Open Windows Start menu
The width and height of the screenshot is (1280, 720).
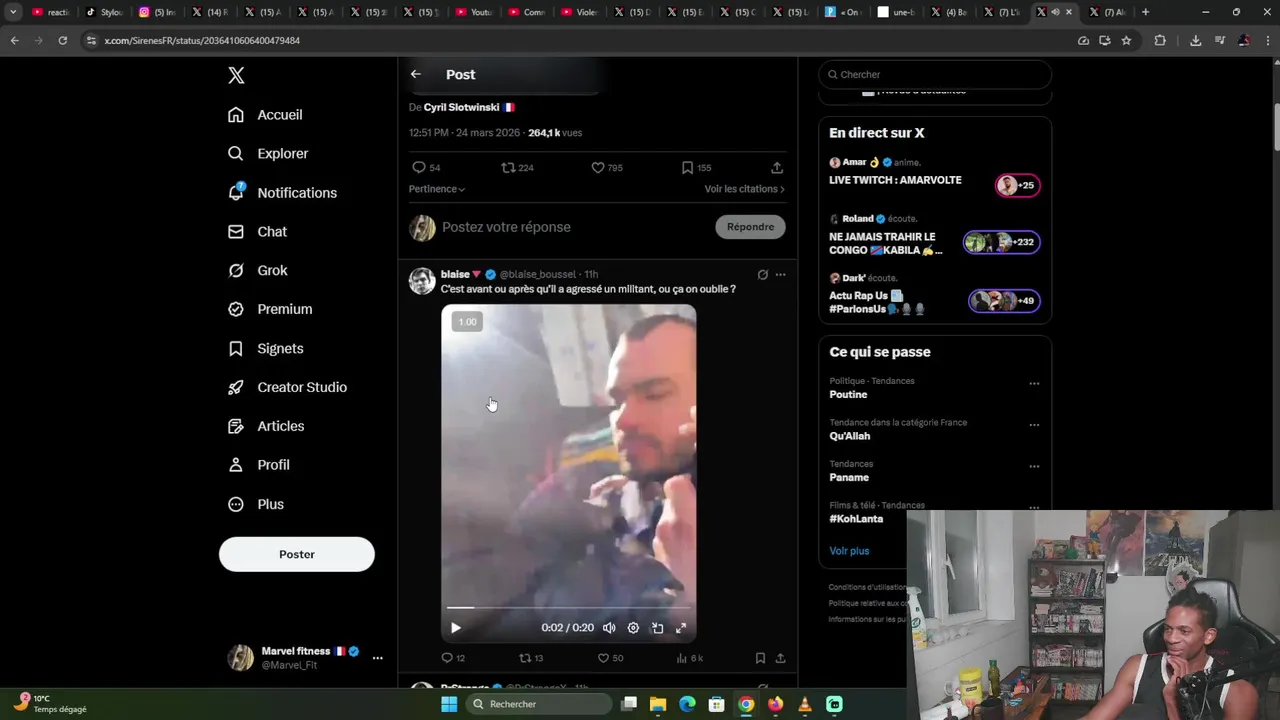click(x=449, y=704)
